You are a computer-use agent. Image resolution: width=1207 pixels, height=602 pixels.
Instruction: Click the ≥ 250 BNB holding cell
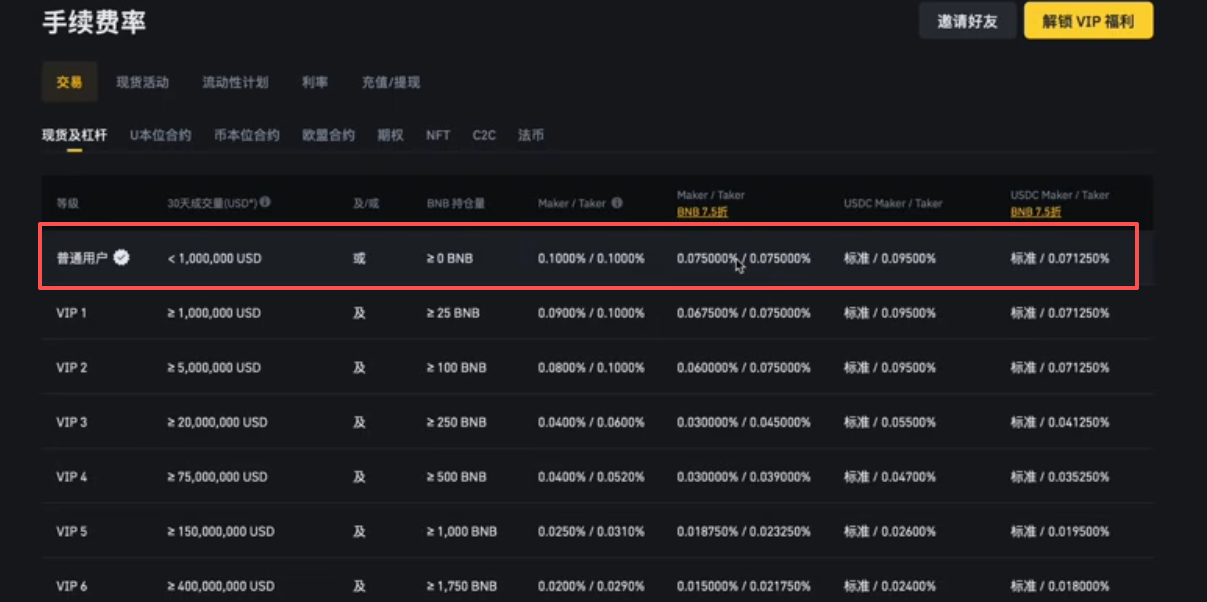tap(457, 422)
